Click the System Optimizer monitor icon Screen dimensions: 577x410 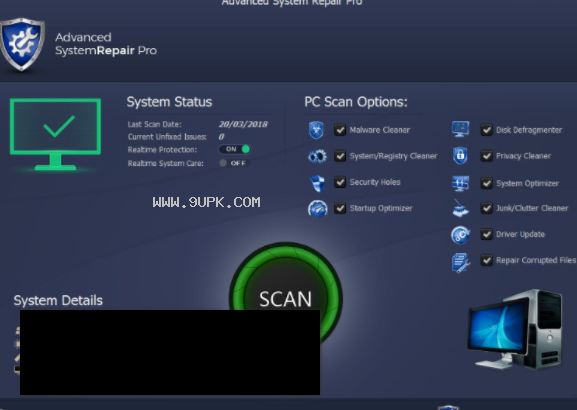point(460,183)
